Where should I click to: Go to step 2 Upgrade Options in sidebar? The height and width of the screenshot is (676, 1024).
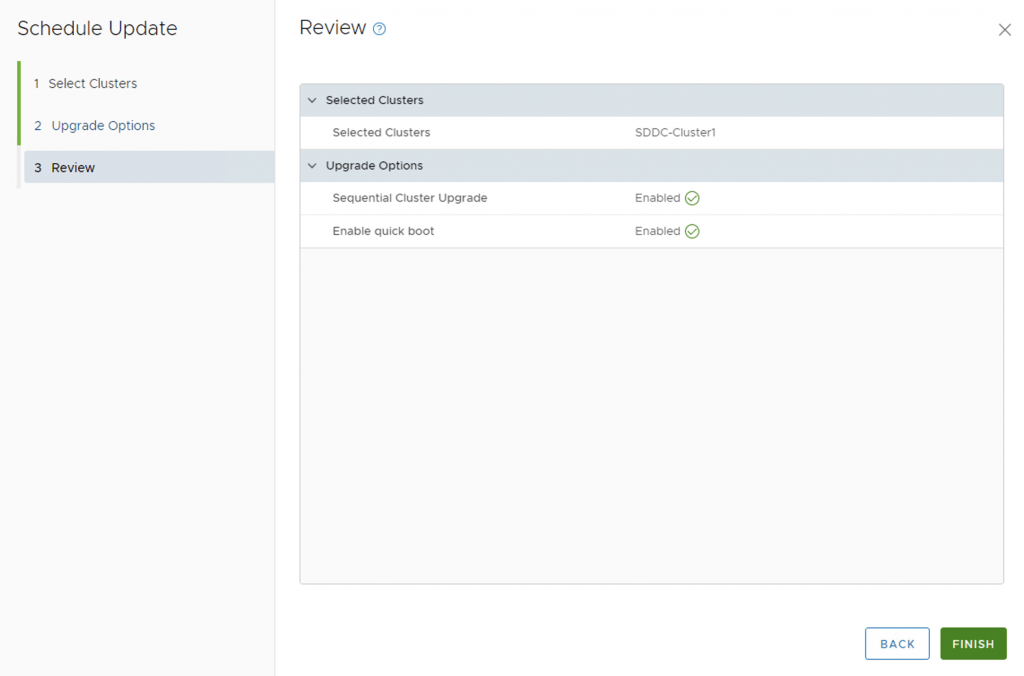[x=103, y=126]
